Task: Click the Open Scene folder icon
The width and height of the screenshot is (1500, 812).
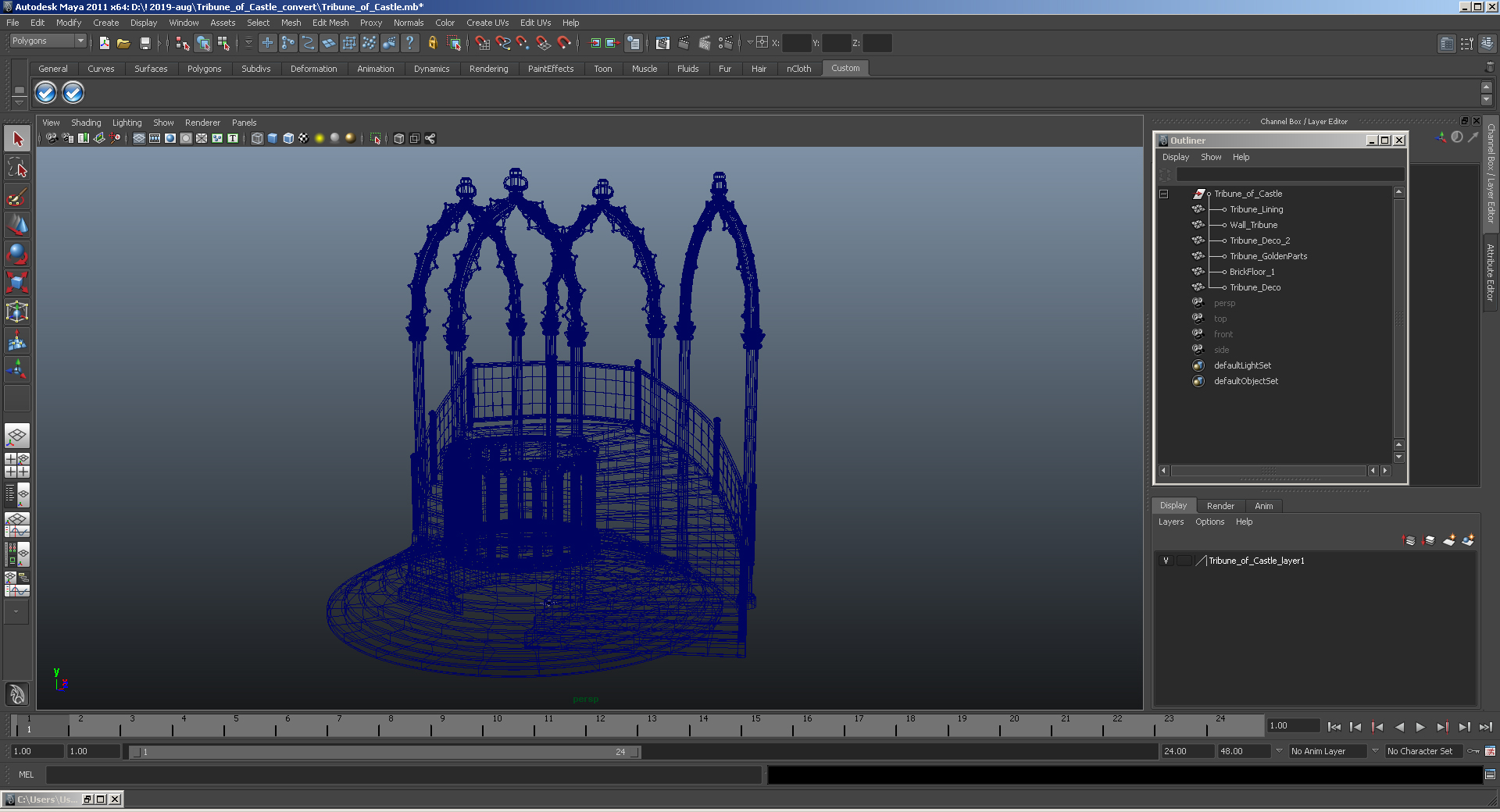Action: (123, 43)
